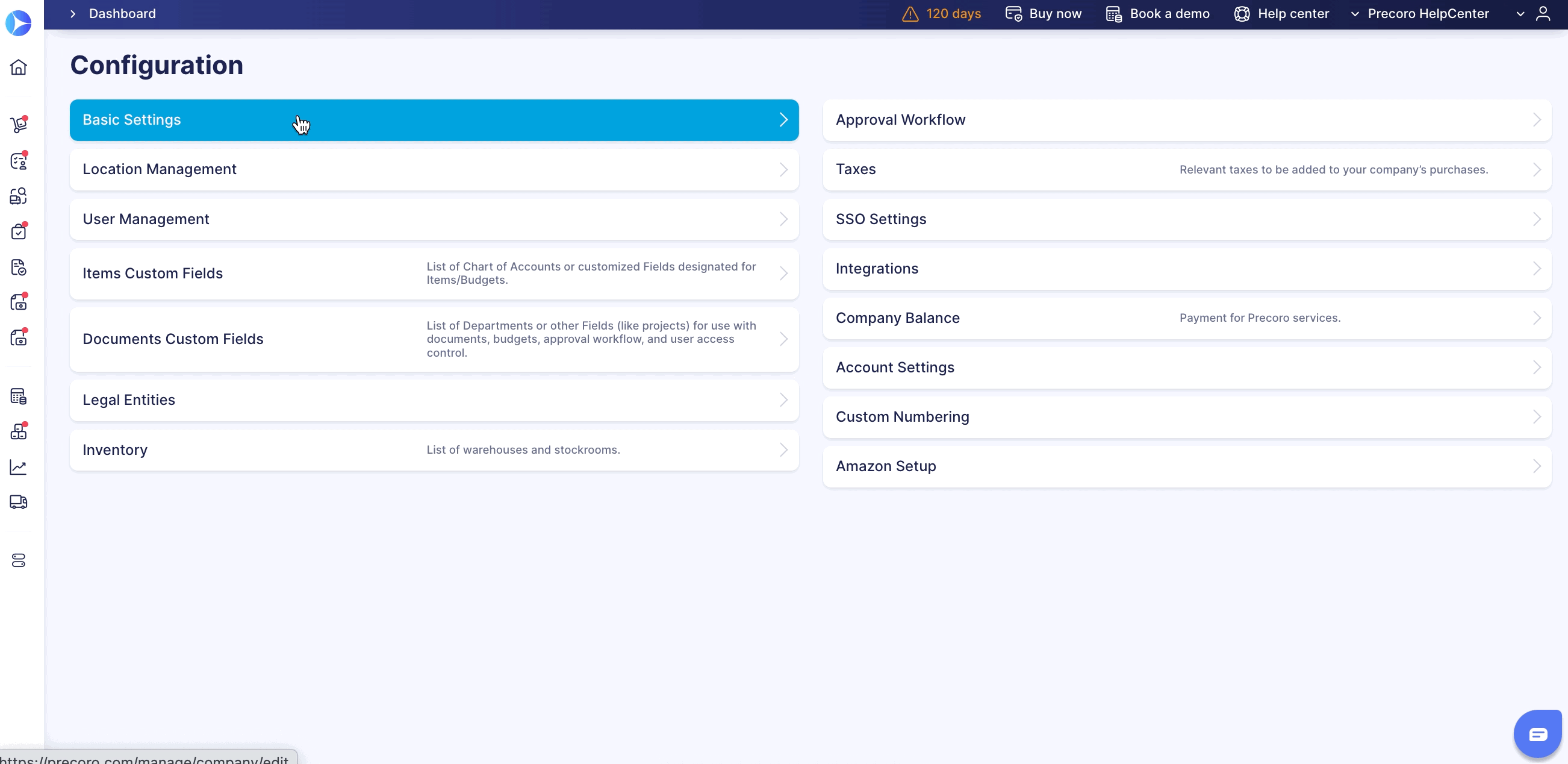Open Approval Workflow settings

click(1186, 120)
